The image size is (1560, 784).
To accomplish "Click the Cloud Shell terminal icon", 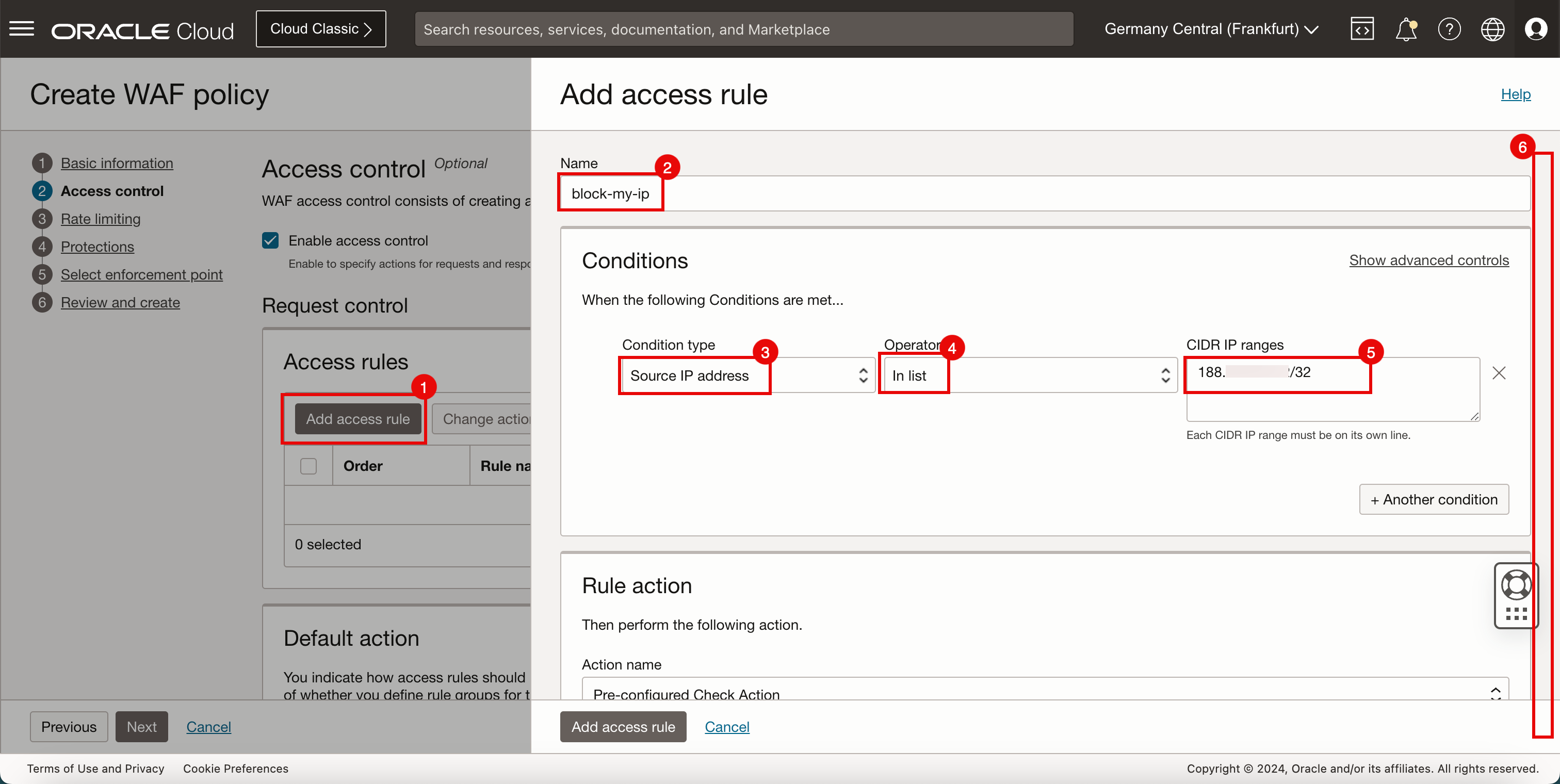I will tap(1362, 29).
